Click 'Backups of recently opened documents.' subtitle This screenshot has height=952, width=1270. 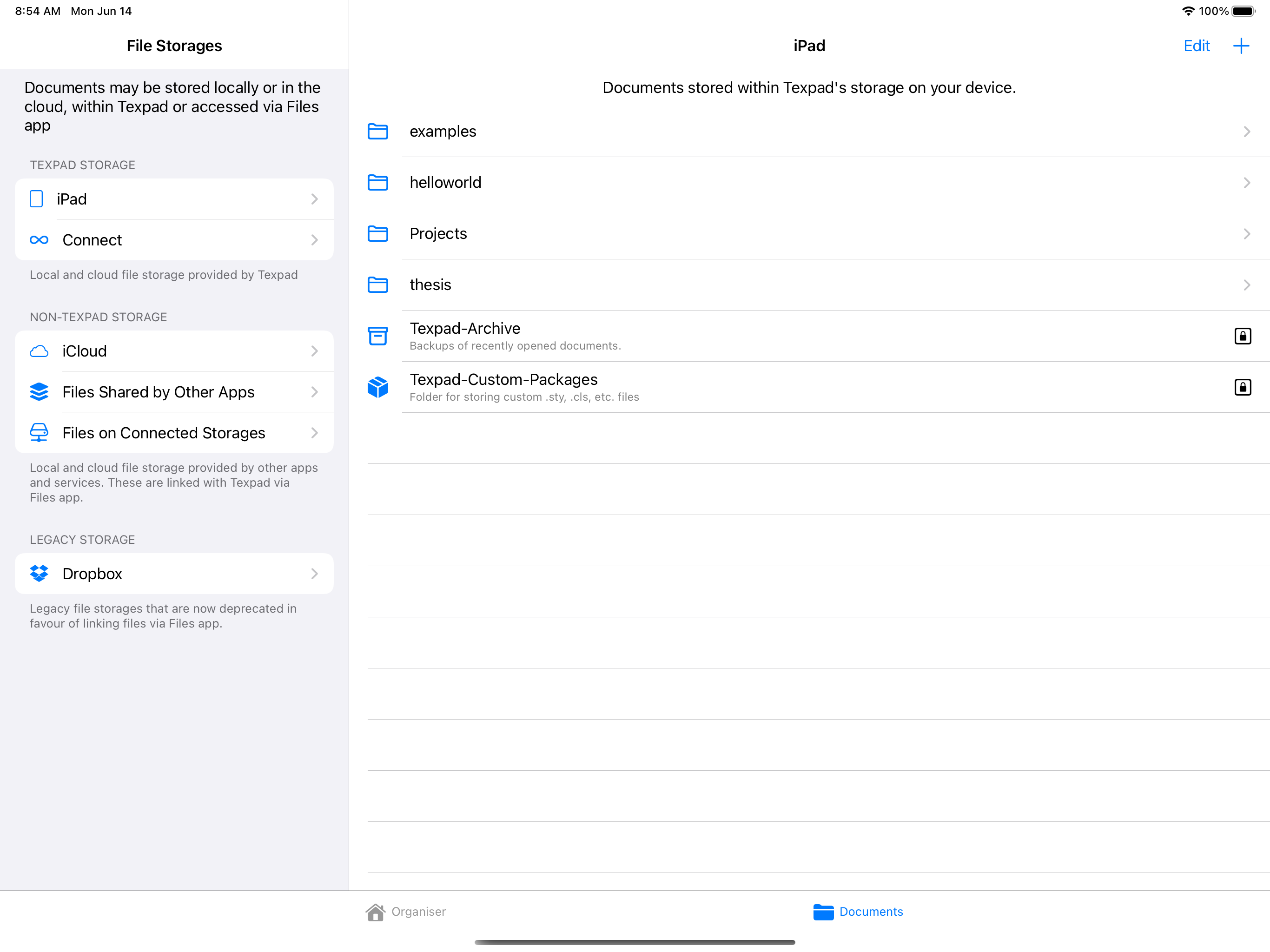click(x=515, y=346)
